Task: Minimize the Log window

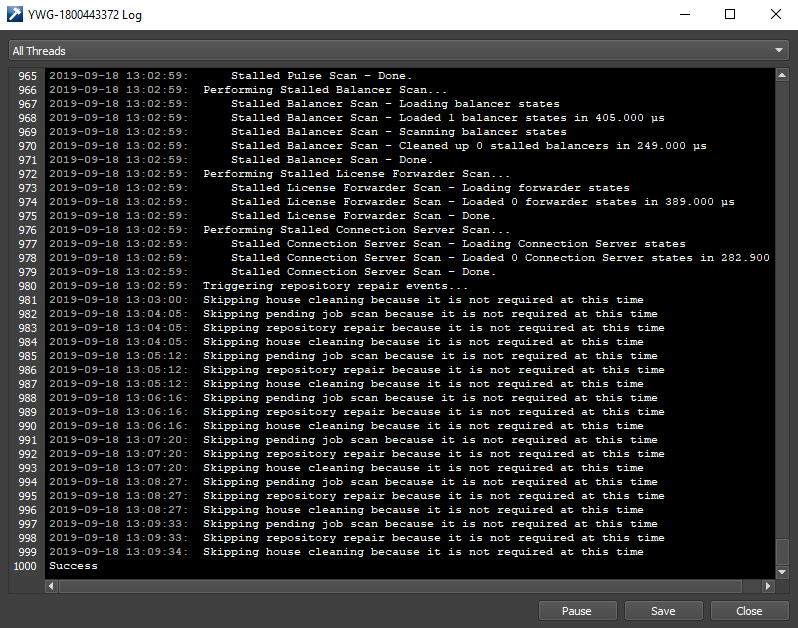Action: coord(685,14)
